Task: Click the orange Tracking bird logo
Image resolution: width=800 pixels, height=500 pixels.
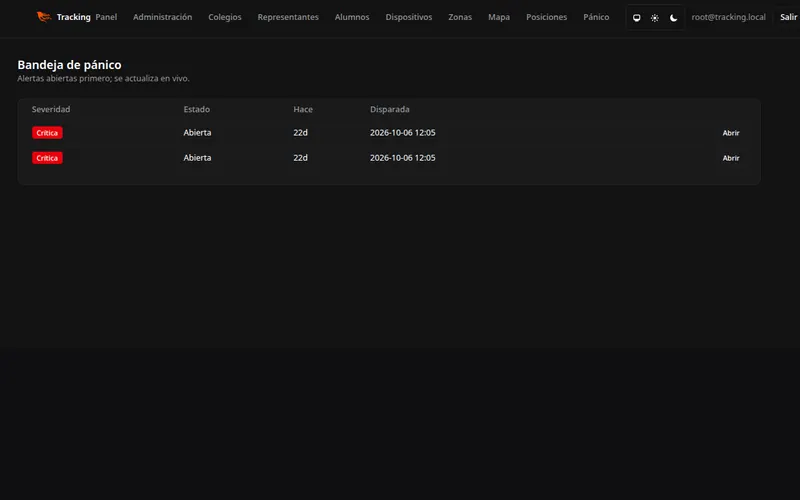Action: click(44, 17)
